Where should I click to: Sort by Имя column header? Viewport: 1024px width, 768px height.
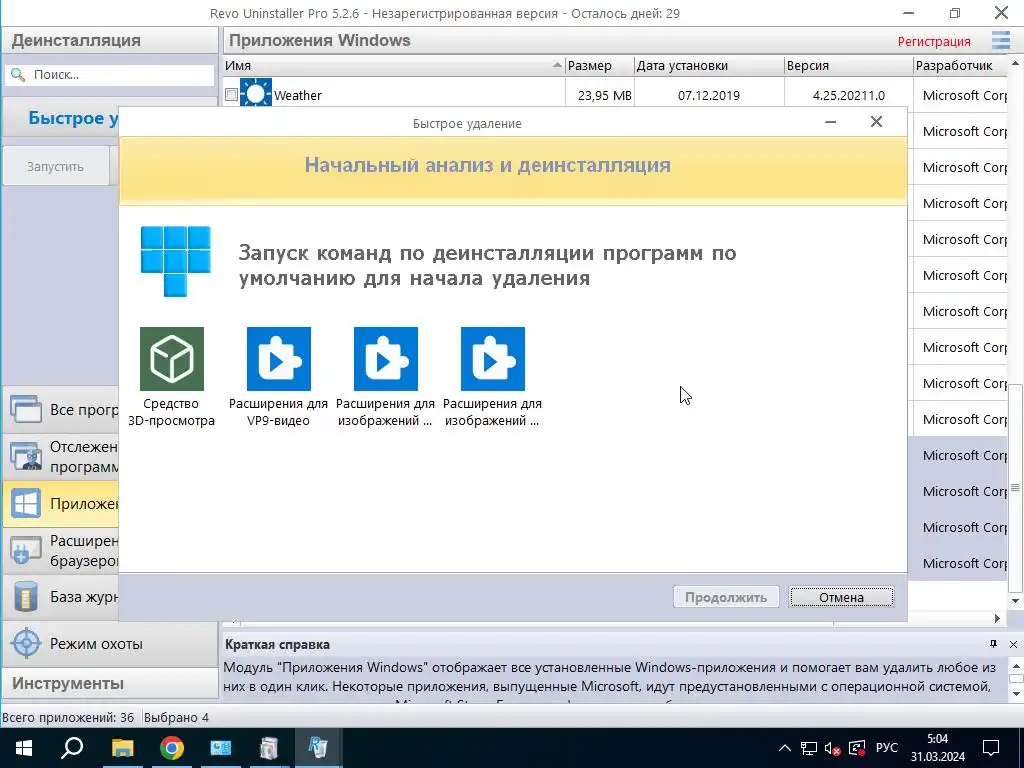394,65
